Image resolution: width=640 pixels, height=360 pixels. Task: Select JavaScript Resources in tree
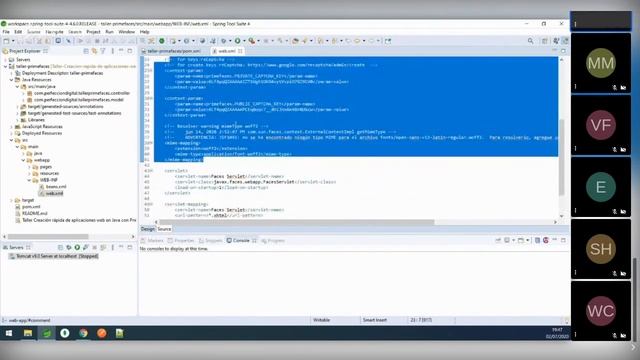[39, 127]
